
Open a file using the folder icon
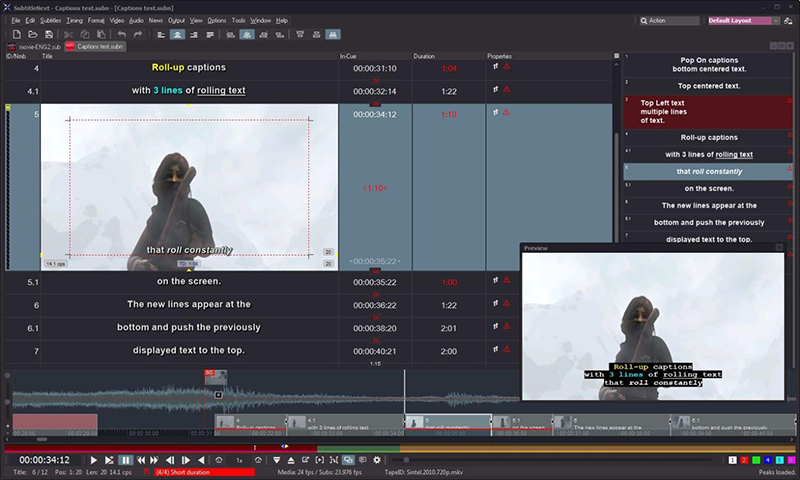pyautogui.click(x=33, y=34)
